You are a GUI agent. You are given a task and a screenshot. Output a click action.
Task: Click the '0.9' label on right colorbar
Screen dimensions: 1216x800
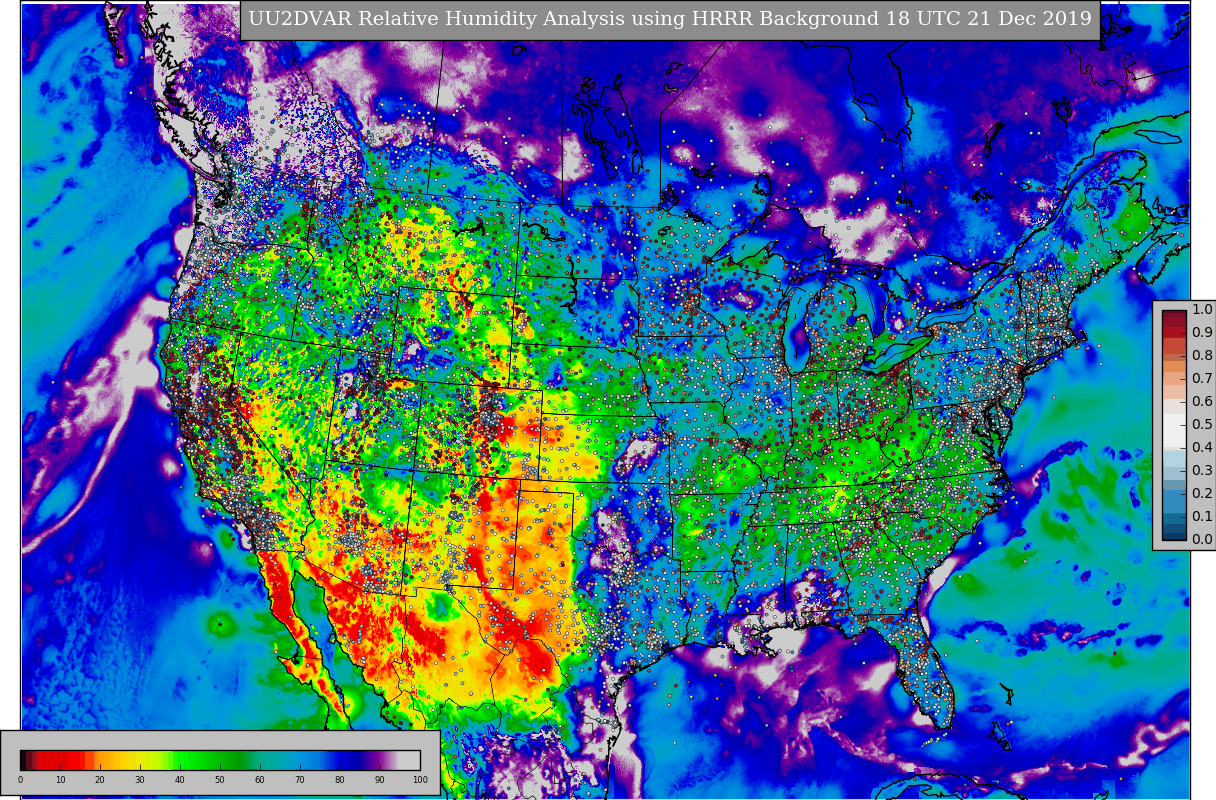click(x=1202, y=332)
